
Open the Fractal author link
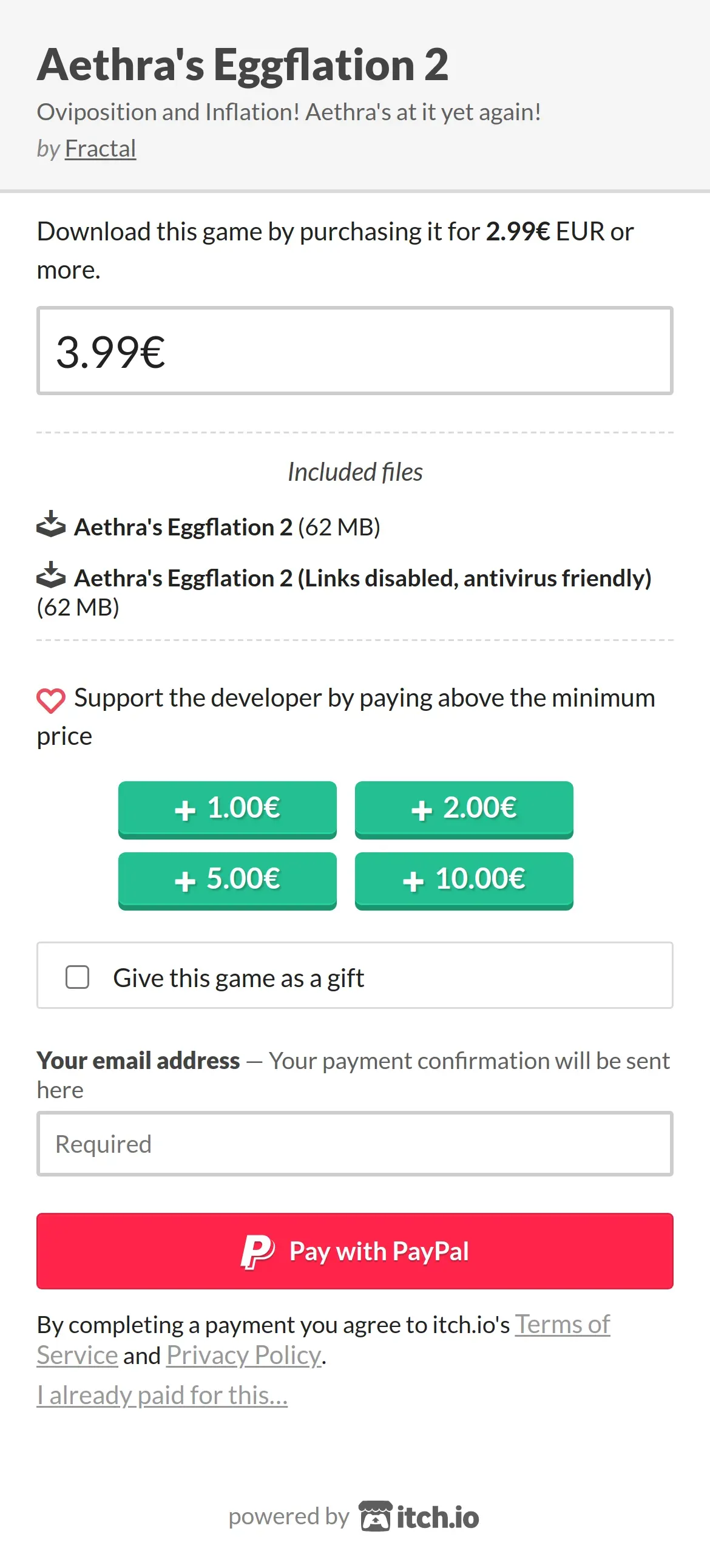[100, 149]
